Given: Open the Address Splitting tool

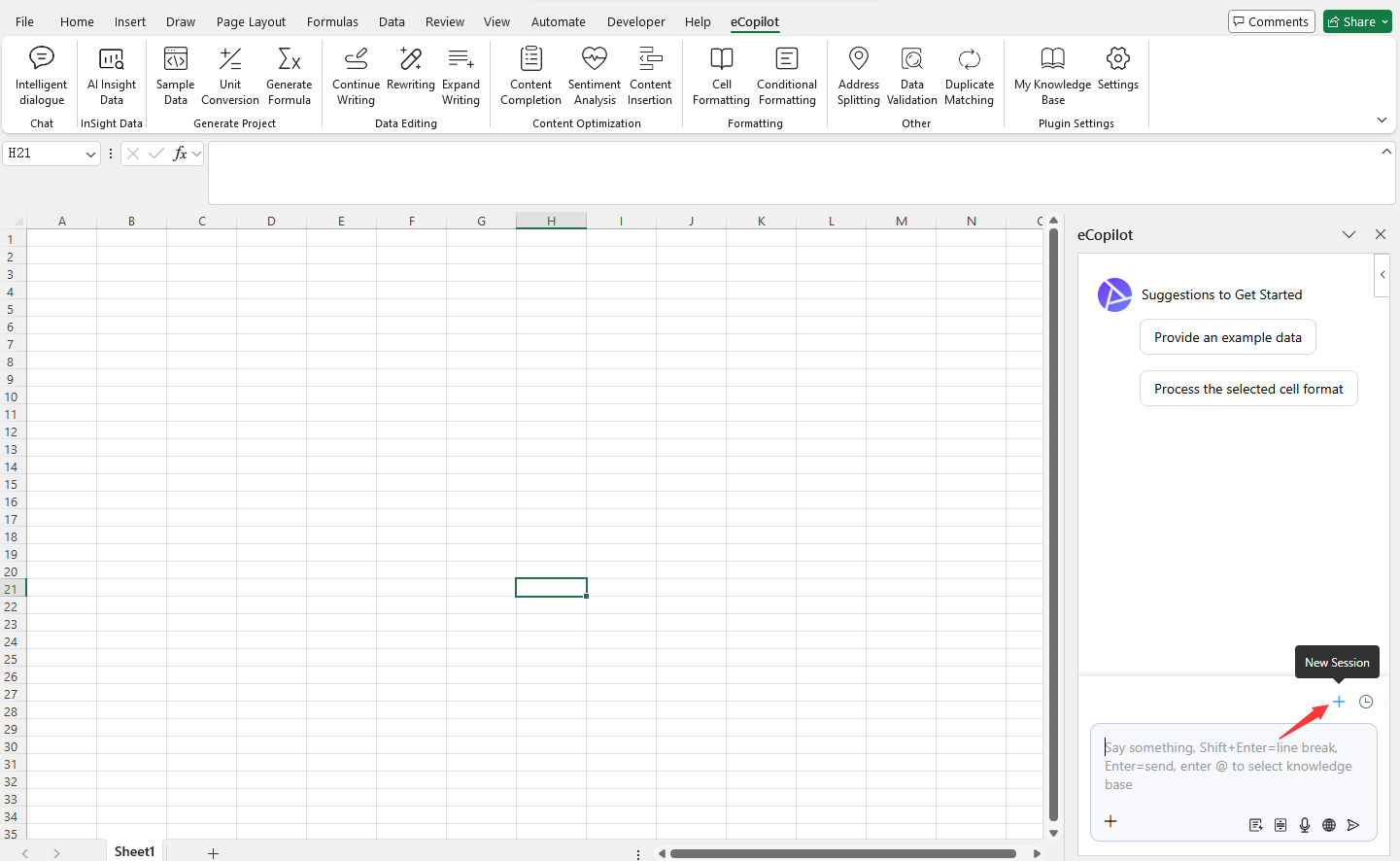Looking at the screenshot, I should [x=858, y=76].
